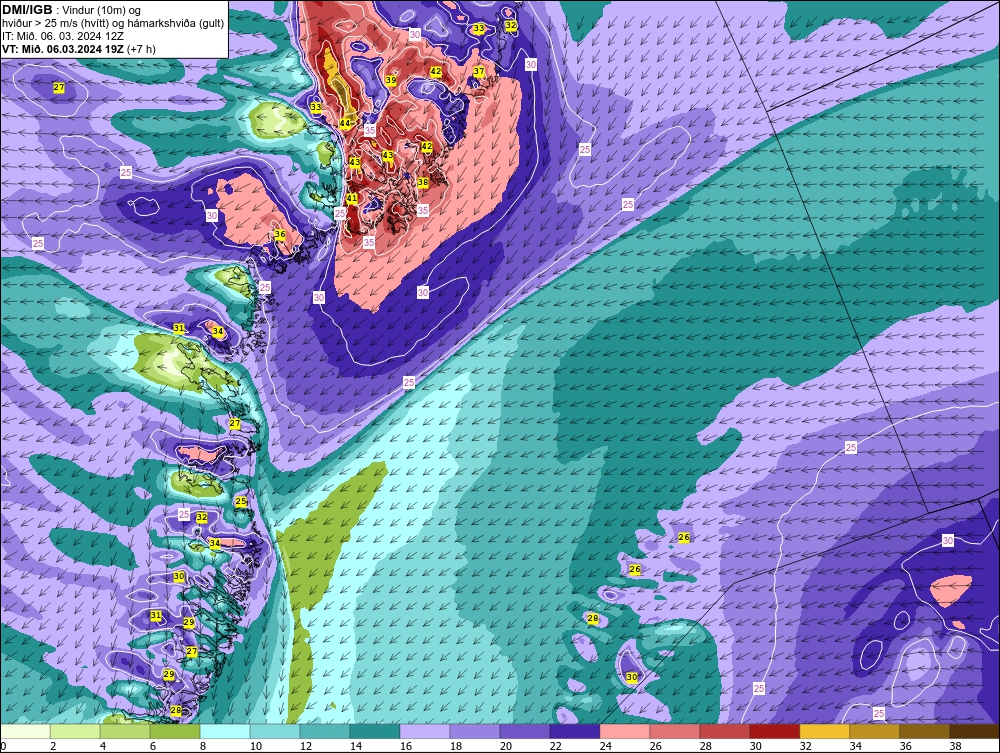Select the dark blue 22–24 legend swatch
This screenshot has width=1000, height=753.
pos(575,731)
